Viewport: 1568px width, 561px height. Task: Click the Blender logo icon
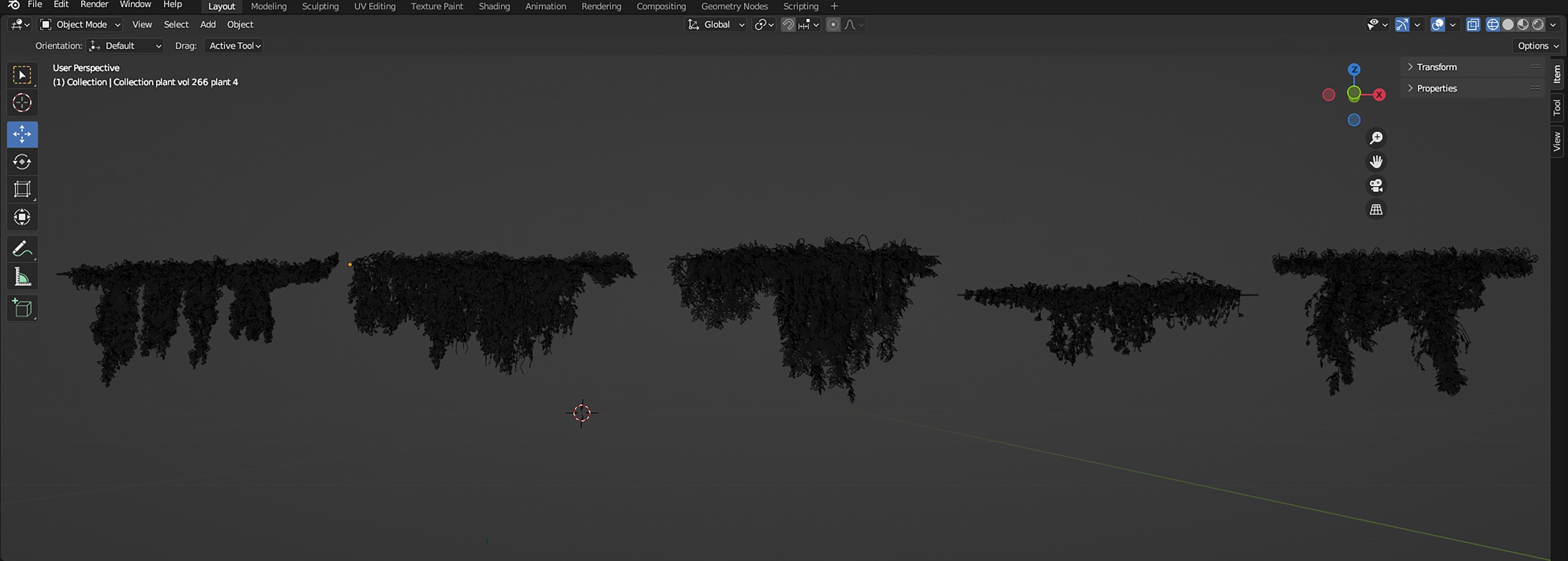(13, 5)
